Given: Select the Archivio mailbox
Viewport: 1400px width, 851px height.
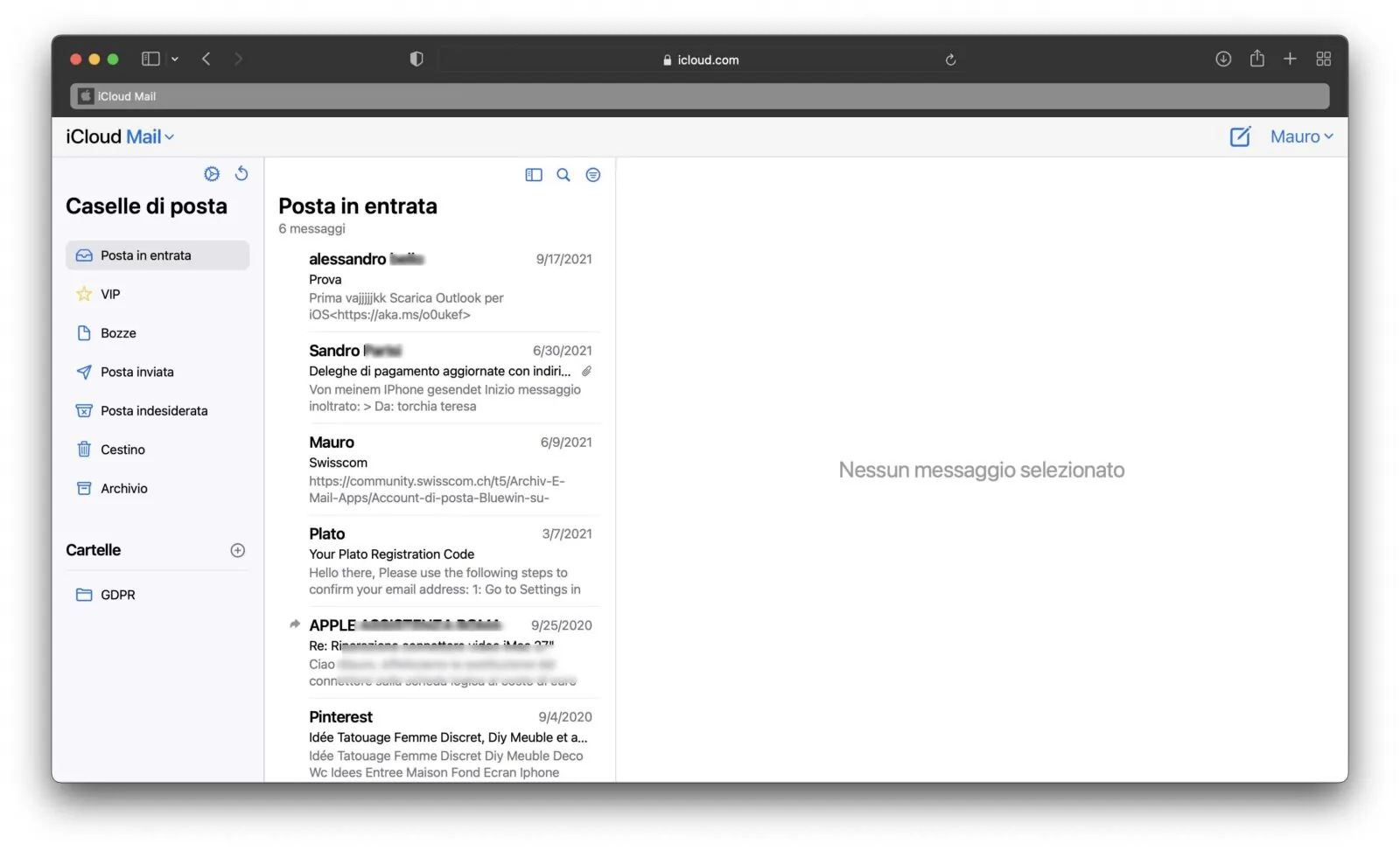Looking at the screenshot, I should pos(124,488).
